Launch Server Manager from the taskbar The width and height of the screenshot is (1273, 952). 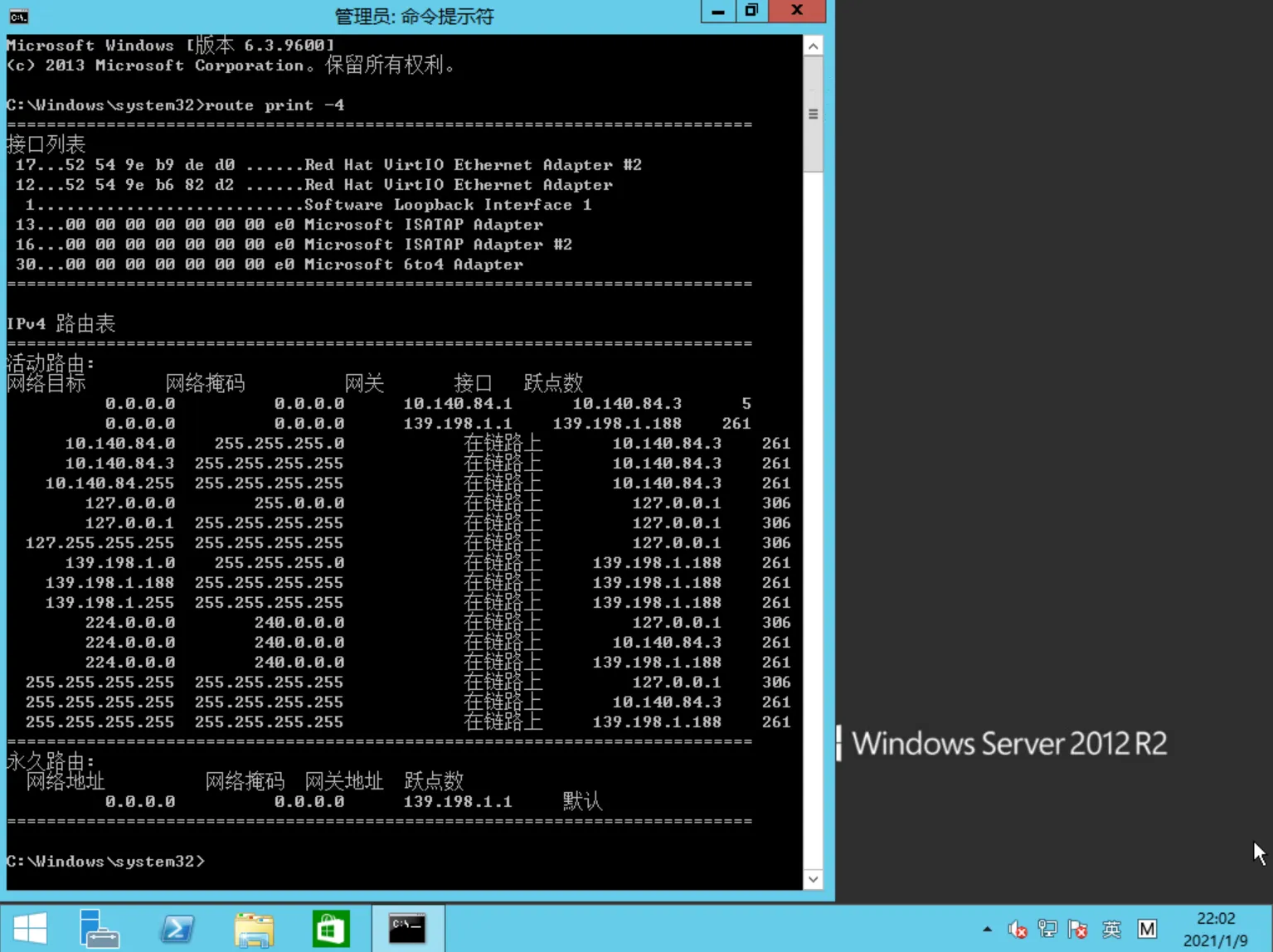pyautogui.click(x=100, y=928)
